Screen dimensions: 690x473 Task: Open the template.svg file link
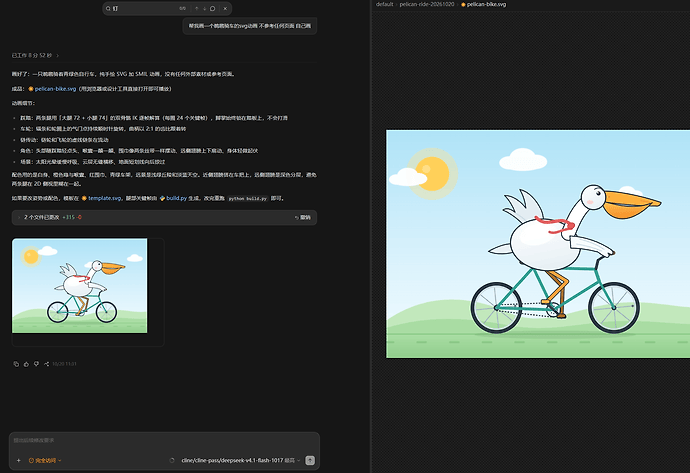point(104,198)
